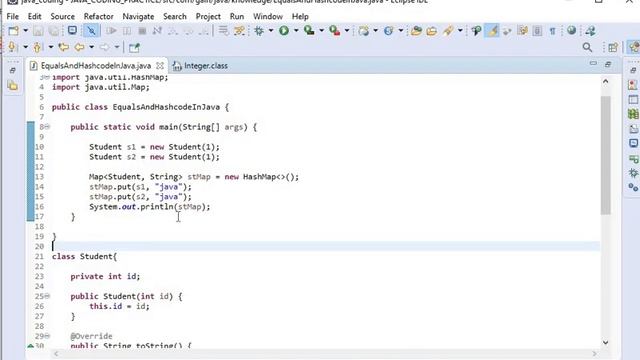Expand the Coverage dropdown arrow
Screen dimensions: 640x360
click(321, 31)
